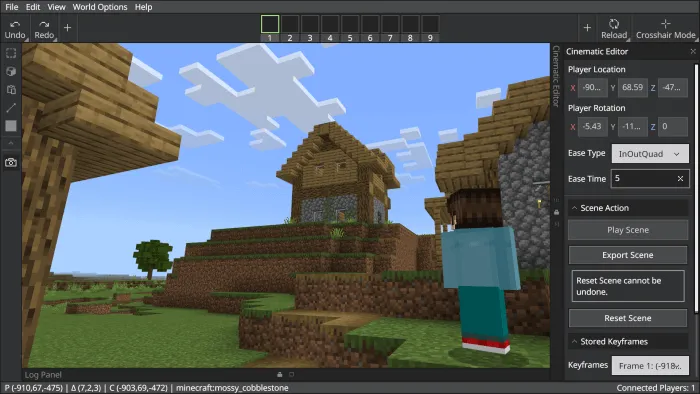Select the cube Brush tool
The height and width of the screenshot is (394, 700).
[x=11, y=71]
